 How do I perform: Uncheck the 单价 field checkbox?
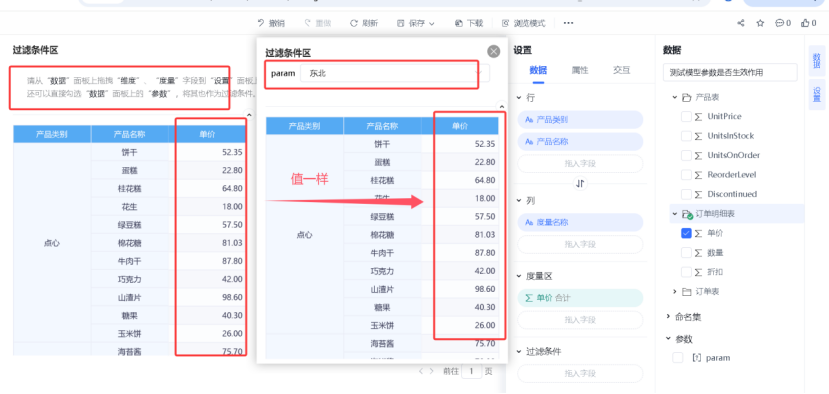[x=686, y=233]
